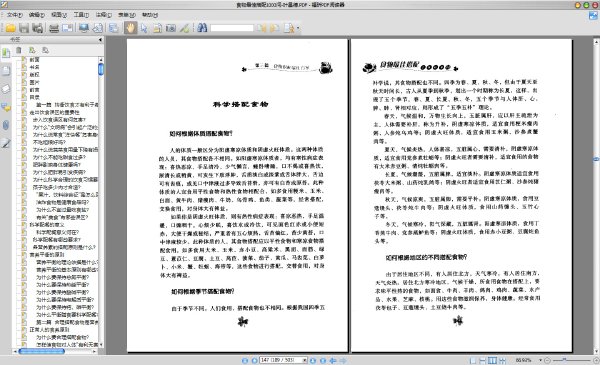600x365 pixels.
Task: Open the search options dropdown arrow in toolbar
Action: (x=298, y=28)
